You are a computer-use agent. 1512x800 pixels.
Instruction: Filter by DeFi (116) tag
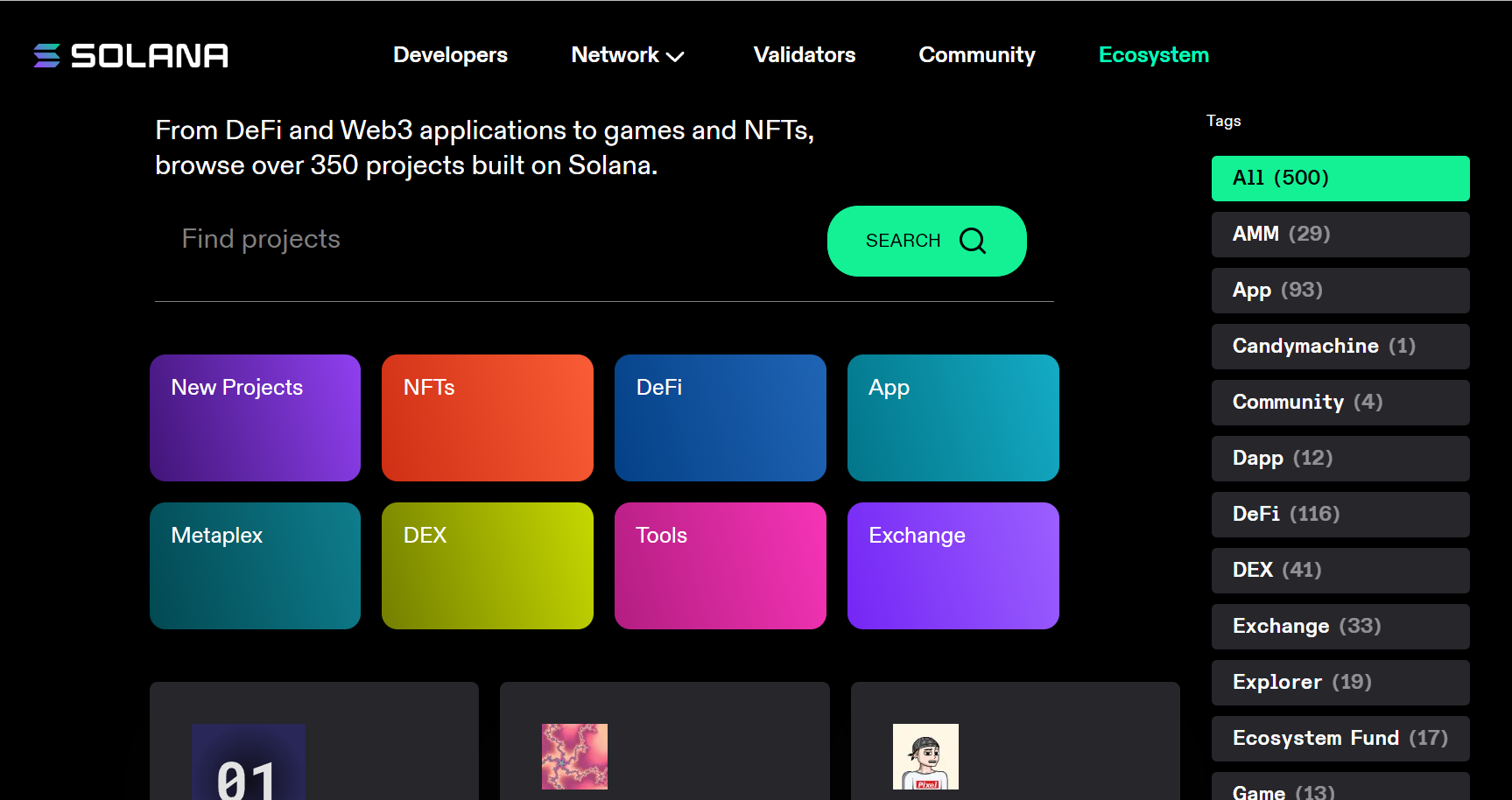tap(1340, 515)
